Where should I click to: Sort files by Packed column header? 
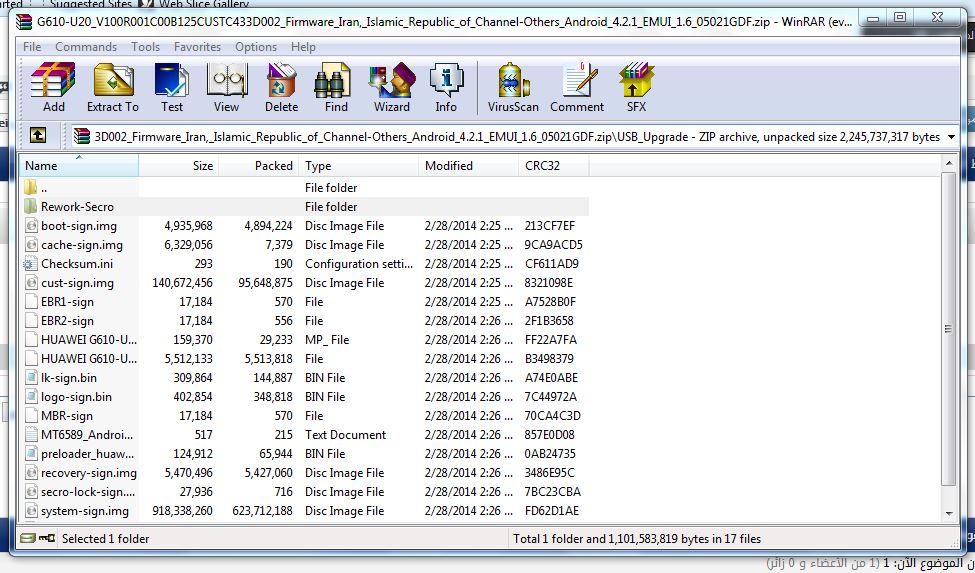point(259,165)
